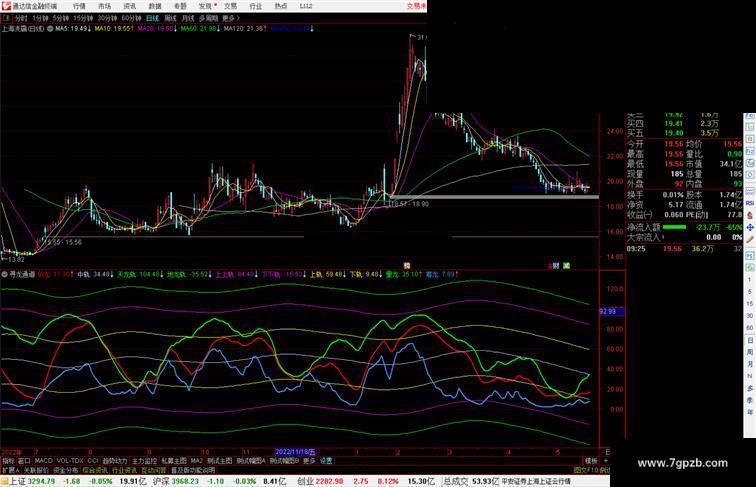Click the 多 multi-period sidebar button
Viewport: 756px width, 487px height.
click(x=750, y=388)
